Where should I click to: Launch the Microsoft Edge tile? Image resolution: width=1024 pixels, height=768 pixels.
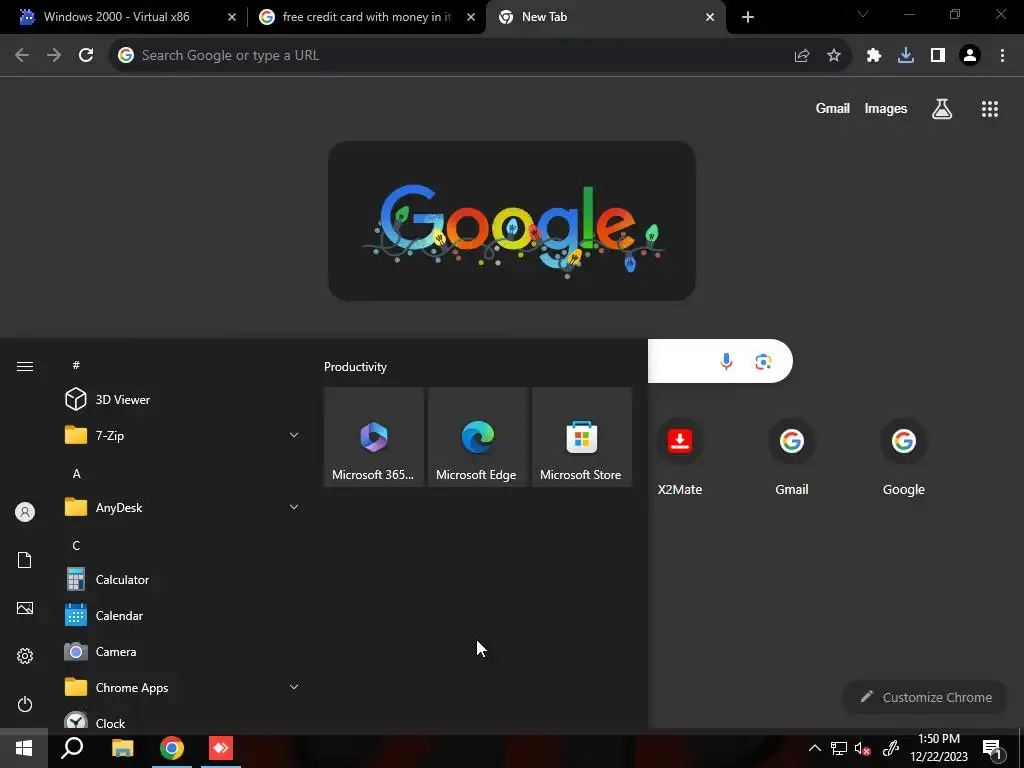coord(477,437)
